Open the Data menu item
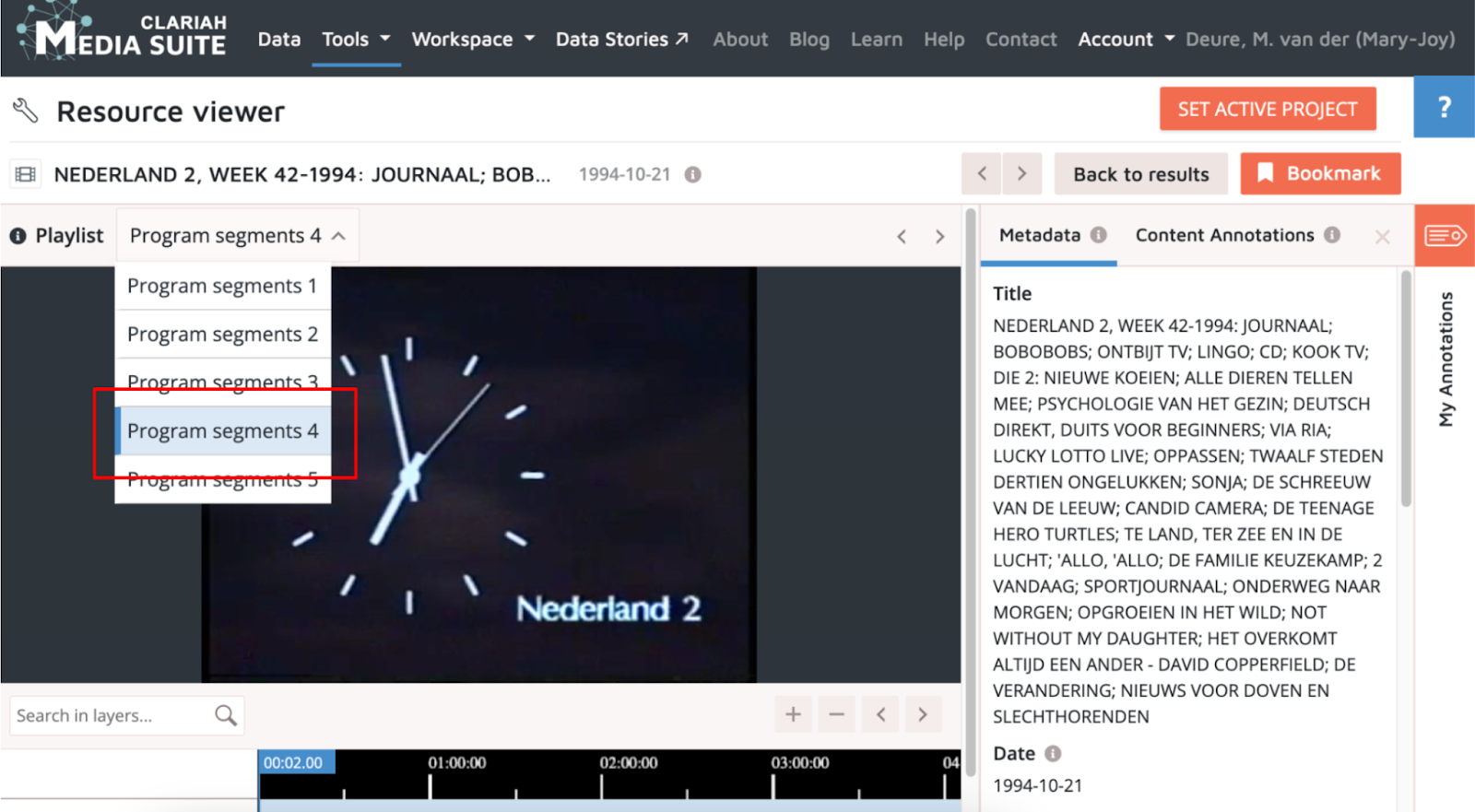 pyautogui.click(x=279, y=39)
